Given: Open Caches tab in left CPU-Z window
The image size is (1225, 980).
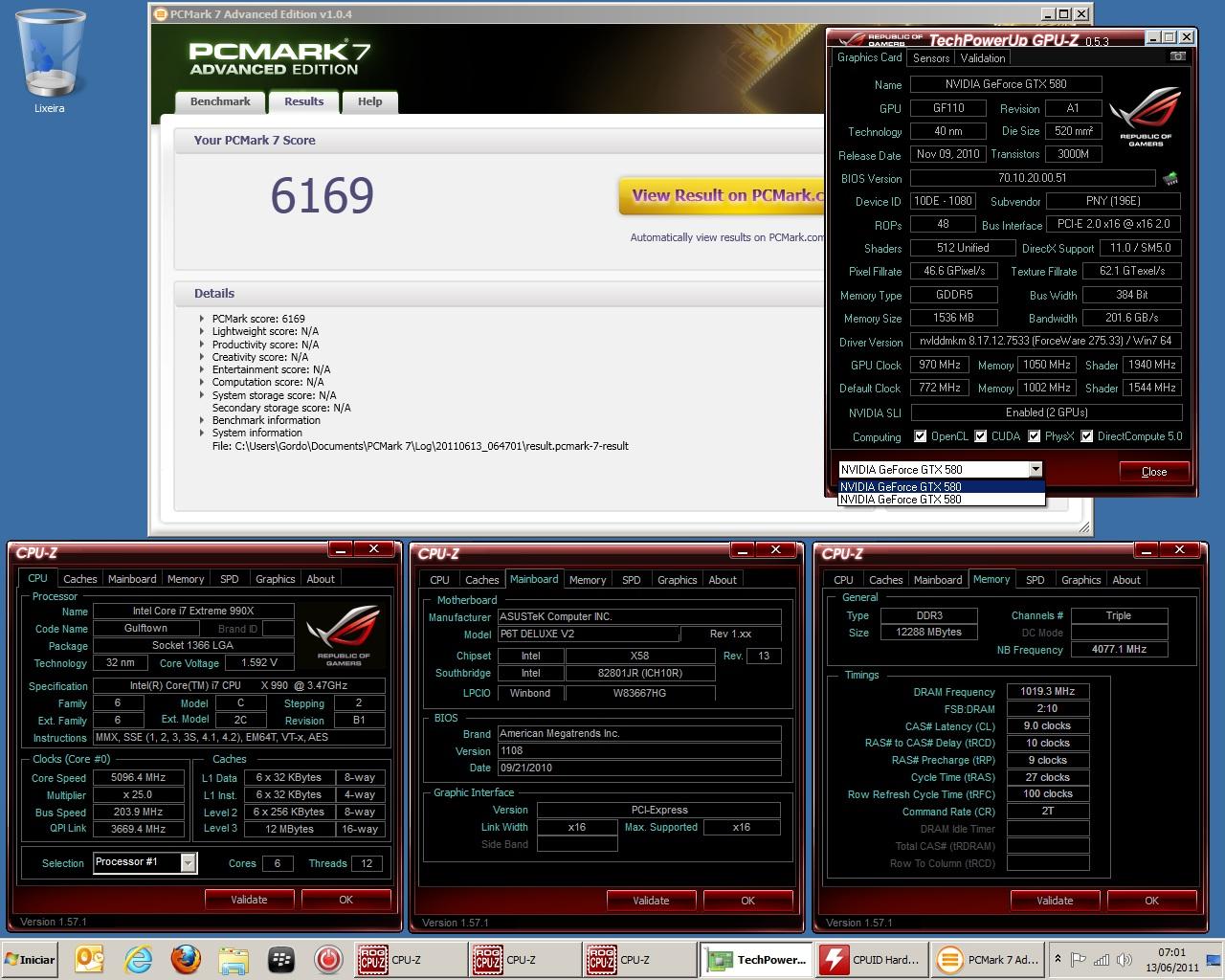Looking at the screenshot, I should pyautogui.click(x=80, y=579).
